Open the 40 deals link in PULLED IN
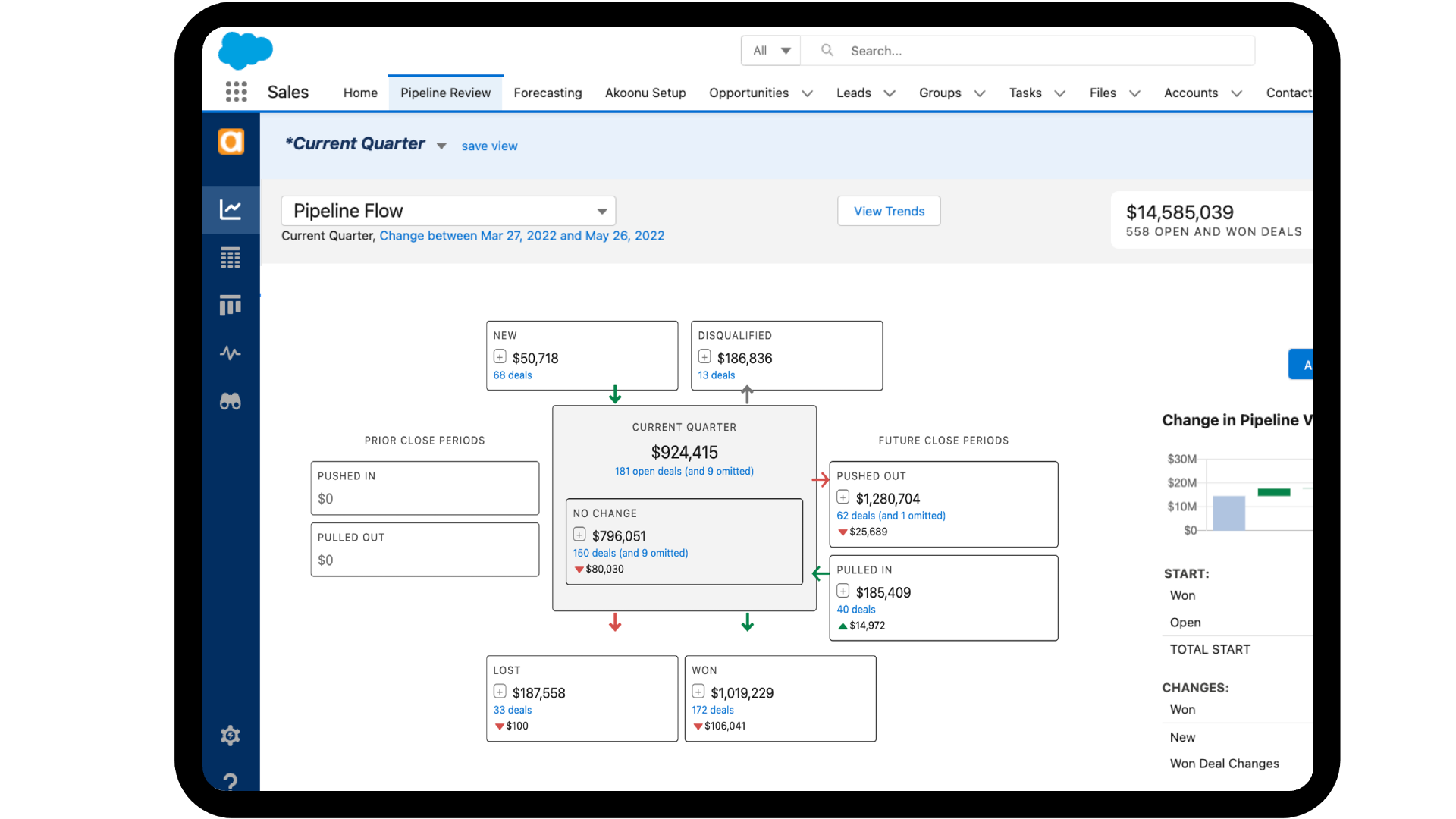 [x=856, y=610]
